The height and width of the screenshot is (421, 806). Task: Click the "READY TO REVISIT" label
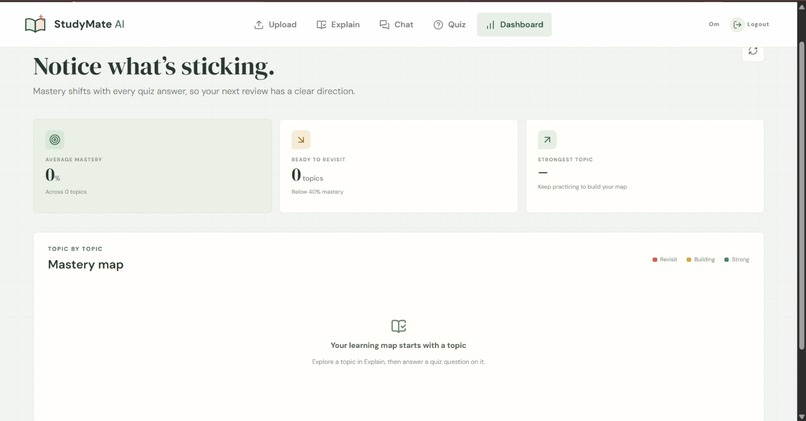(318, 159)
